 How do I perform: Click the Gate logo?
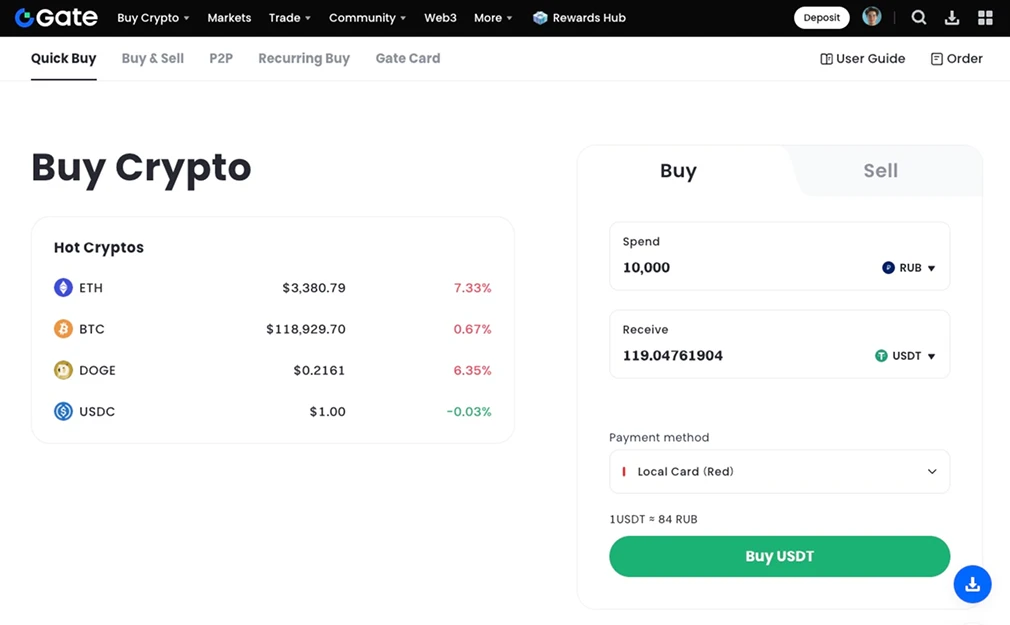tap(56, 17)
